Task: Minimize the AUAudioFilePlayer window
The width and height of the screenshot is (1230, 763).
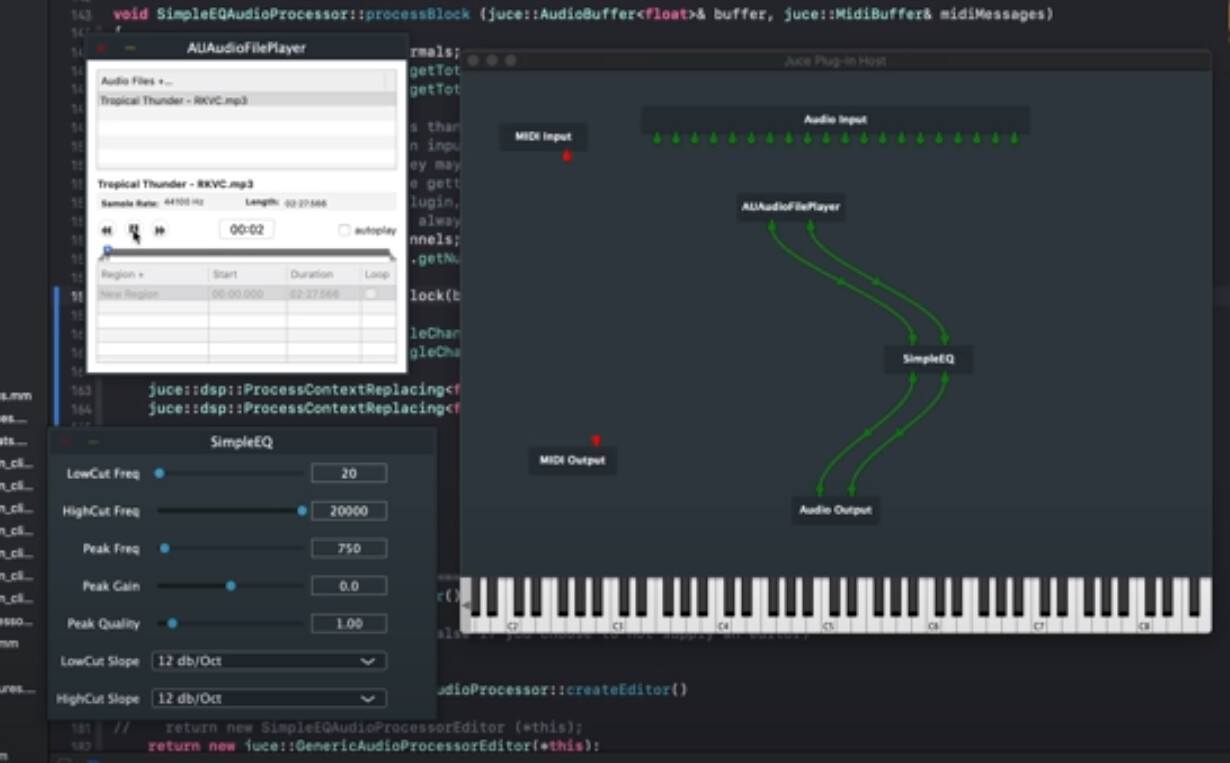Action: point(130,48)
